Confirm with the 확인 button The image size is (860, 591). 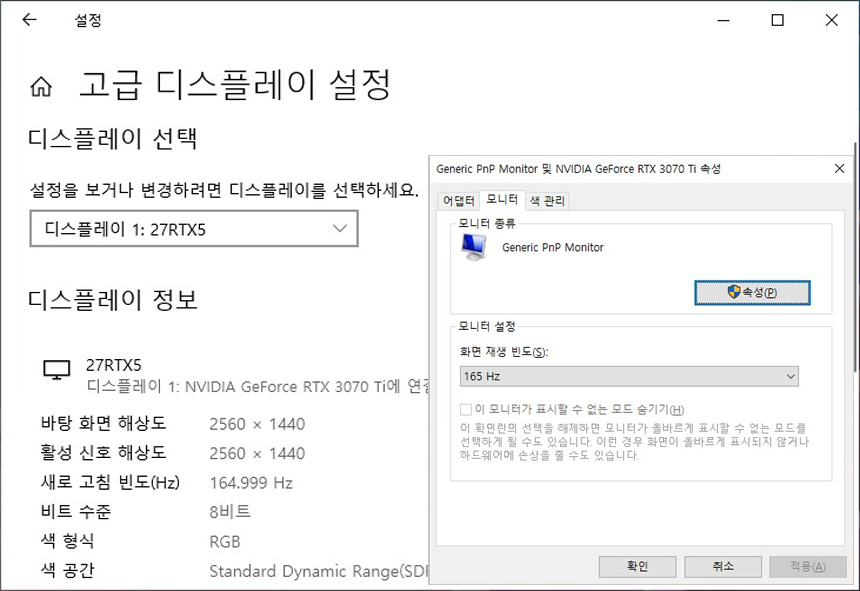637,566
